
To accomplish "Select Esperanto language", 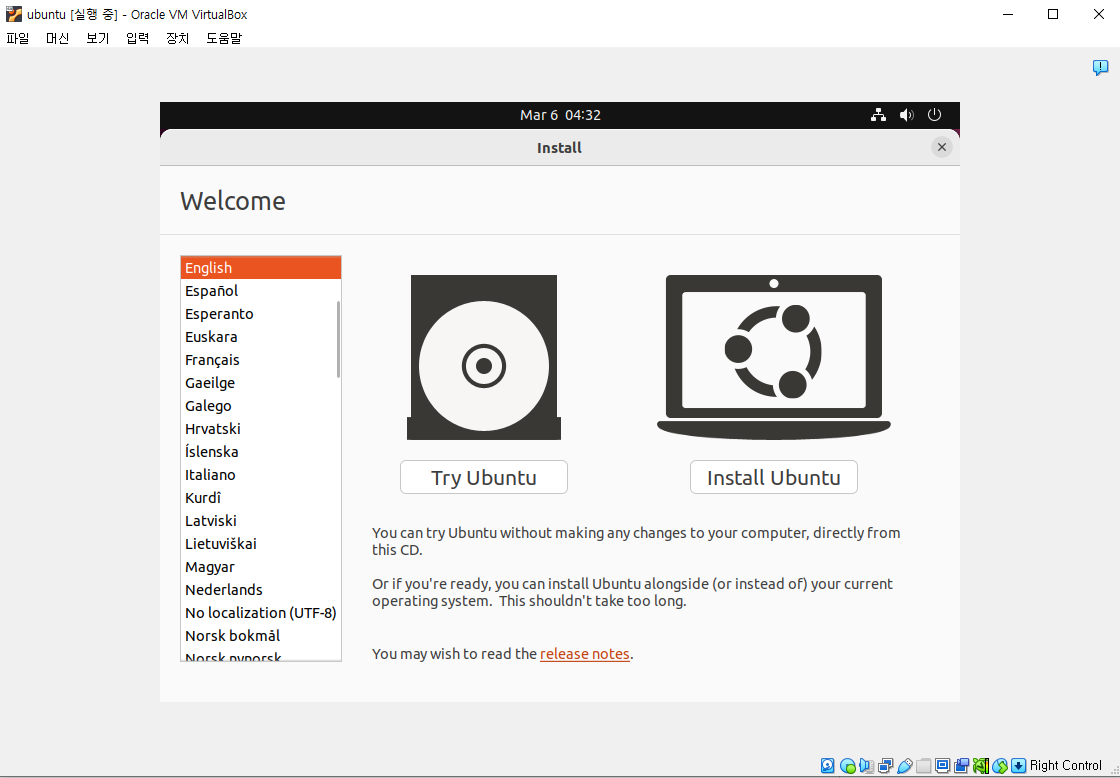I will pyautogui.click(x=261, y=314).
